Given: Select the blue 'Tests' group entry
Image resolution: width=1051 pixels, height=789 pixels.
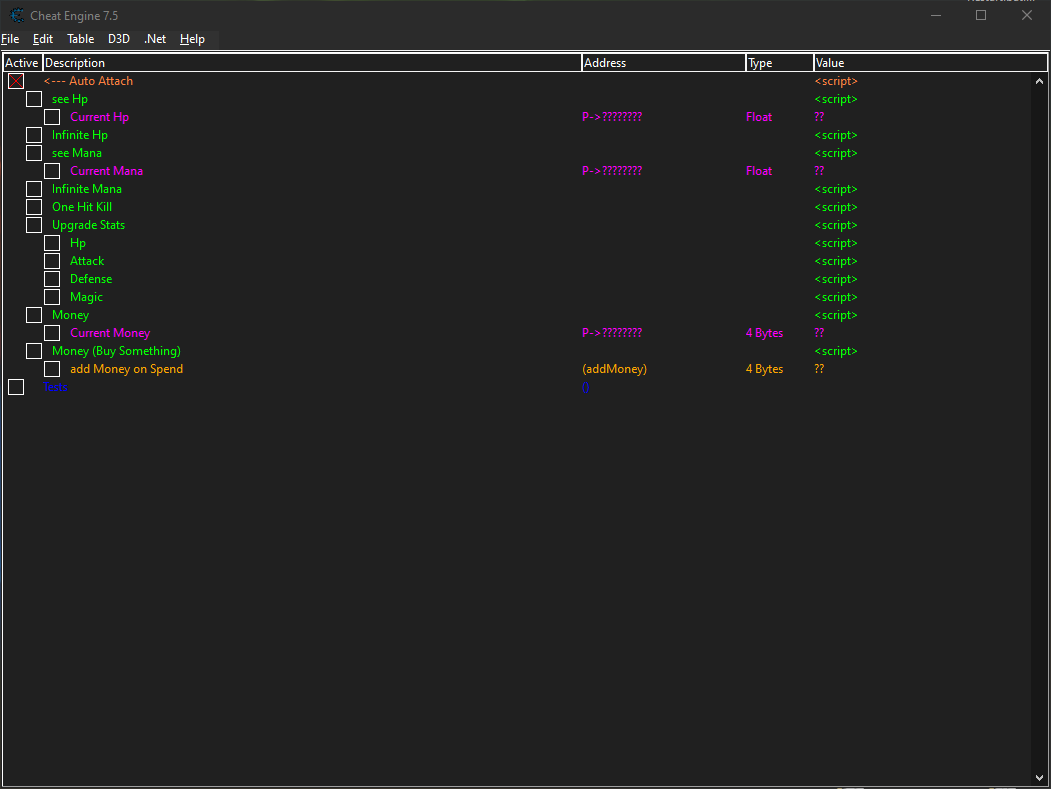Looking at the screenshot, I should click(x=55, y=387).
